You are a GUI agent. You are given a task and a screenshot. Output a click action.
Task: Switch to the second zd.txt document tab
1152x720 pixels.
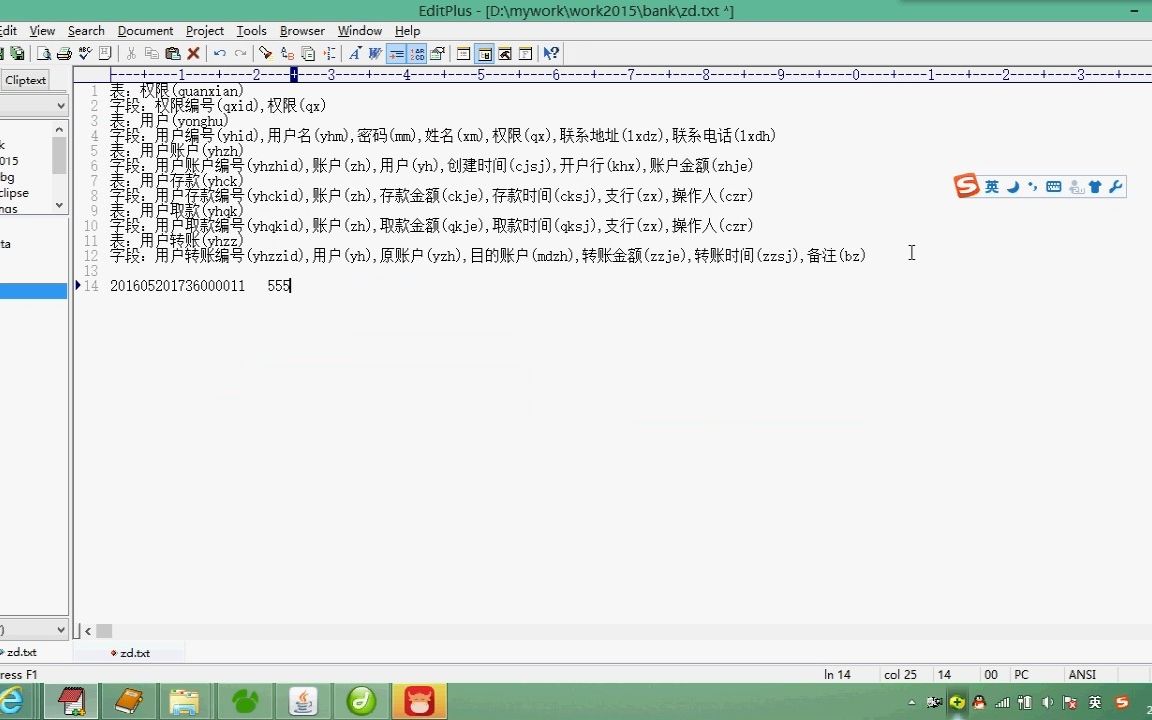coord(133,653)
